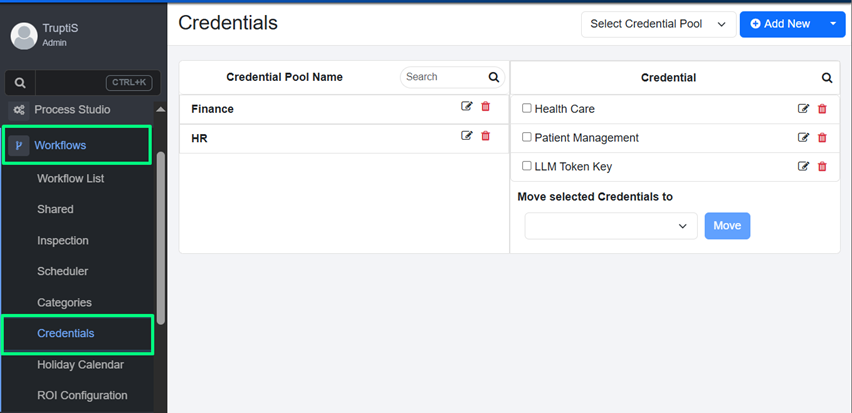Tick the Patient Management checkbox
Screen dimensions: 852x413
pyautogui.click(x=527, y=137)
